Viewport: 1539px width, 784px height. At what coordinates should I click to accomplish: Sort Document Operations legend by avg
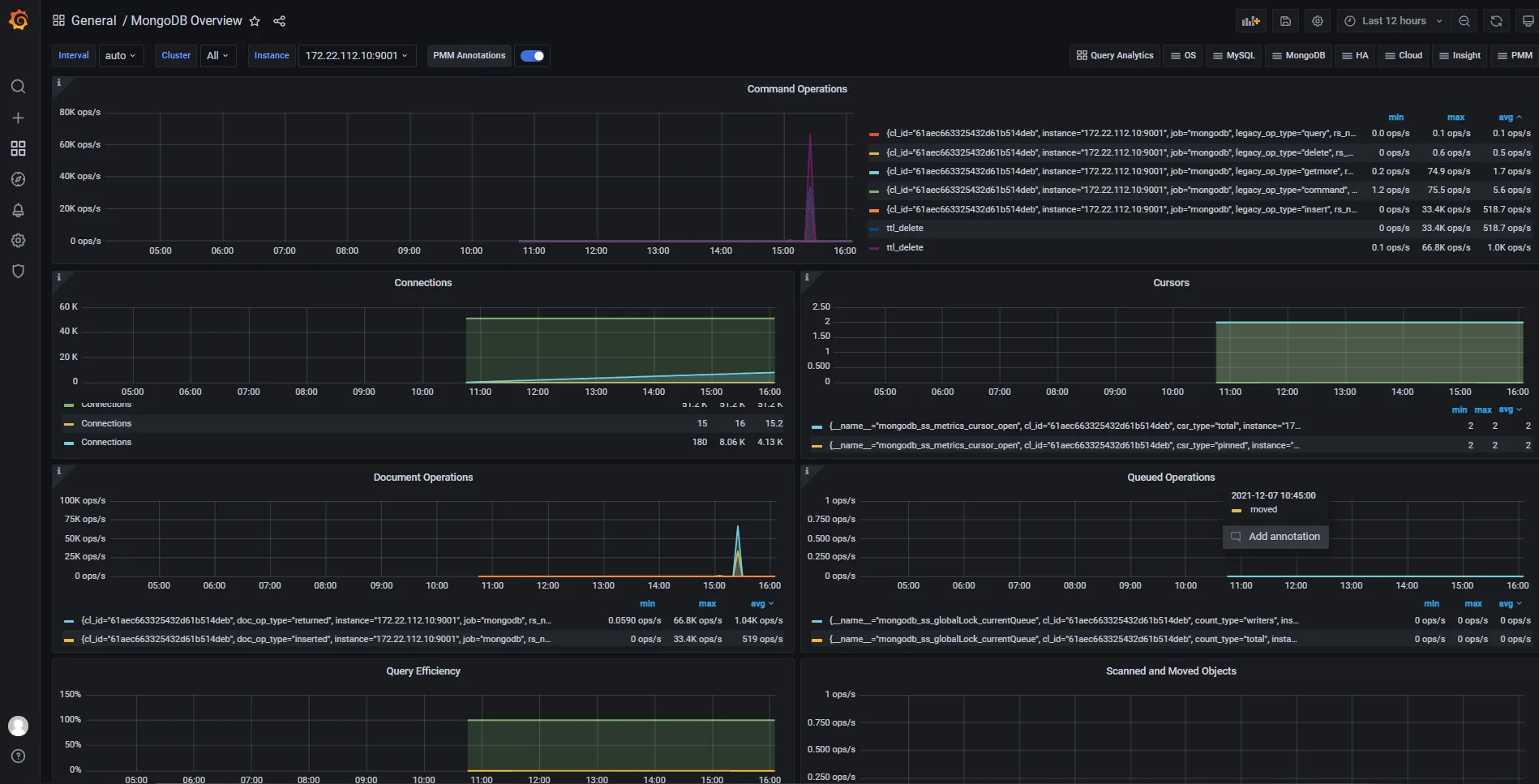pyautogui.click(x=761, y=604)
